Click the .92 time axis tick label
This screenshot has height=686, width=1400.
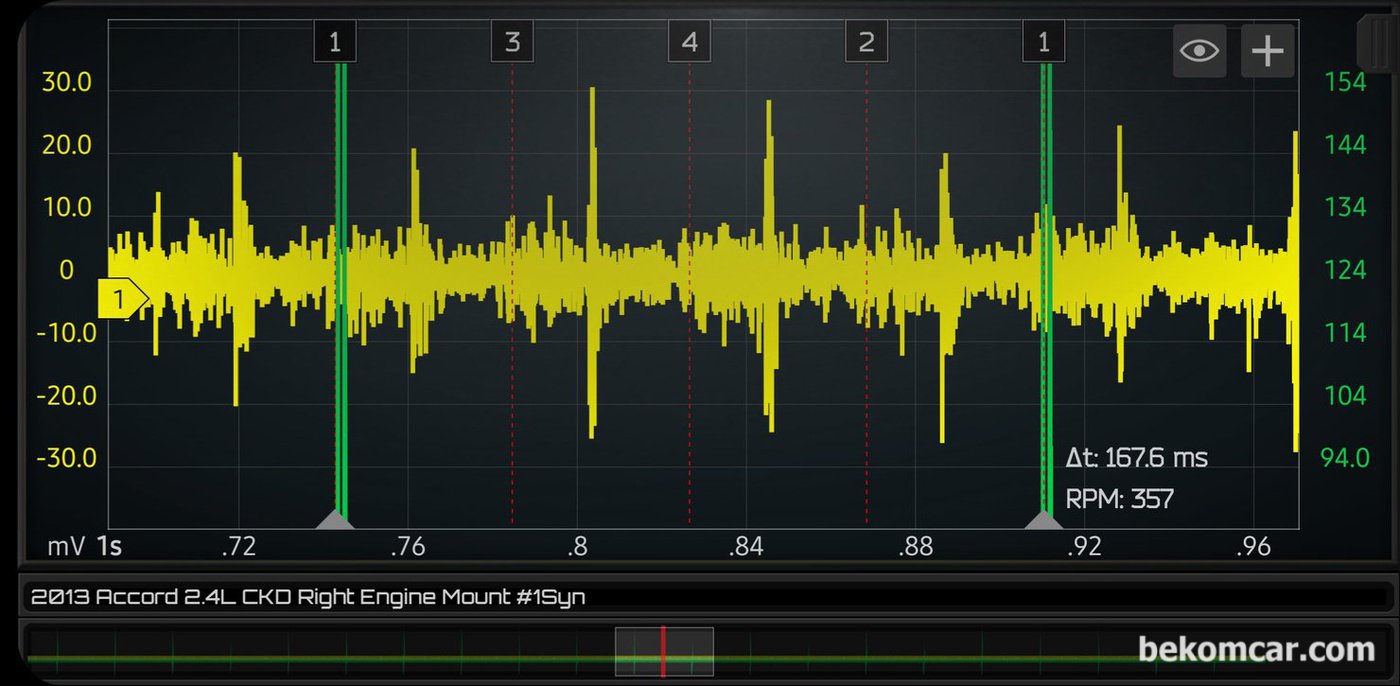pos(1083,547)
